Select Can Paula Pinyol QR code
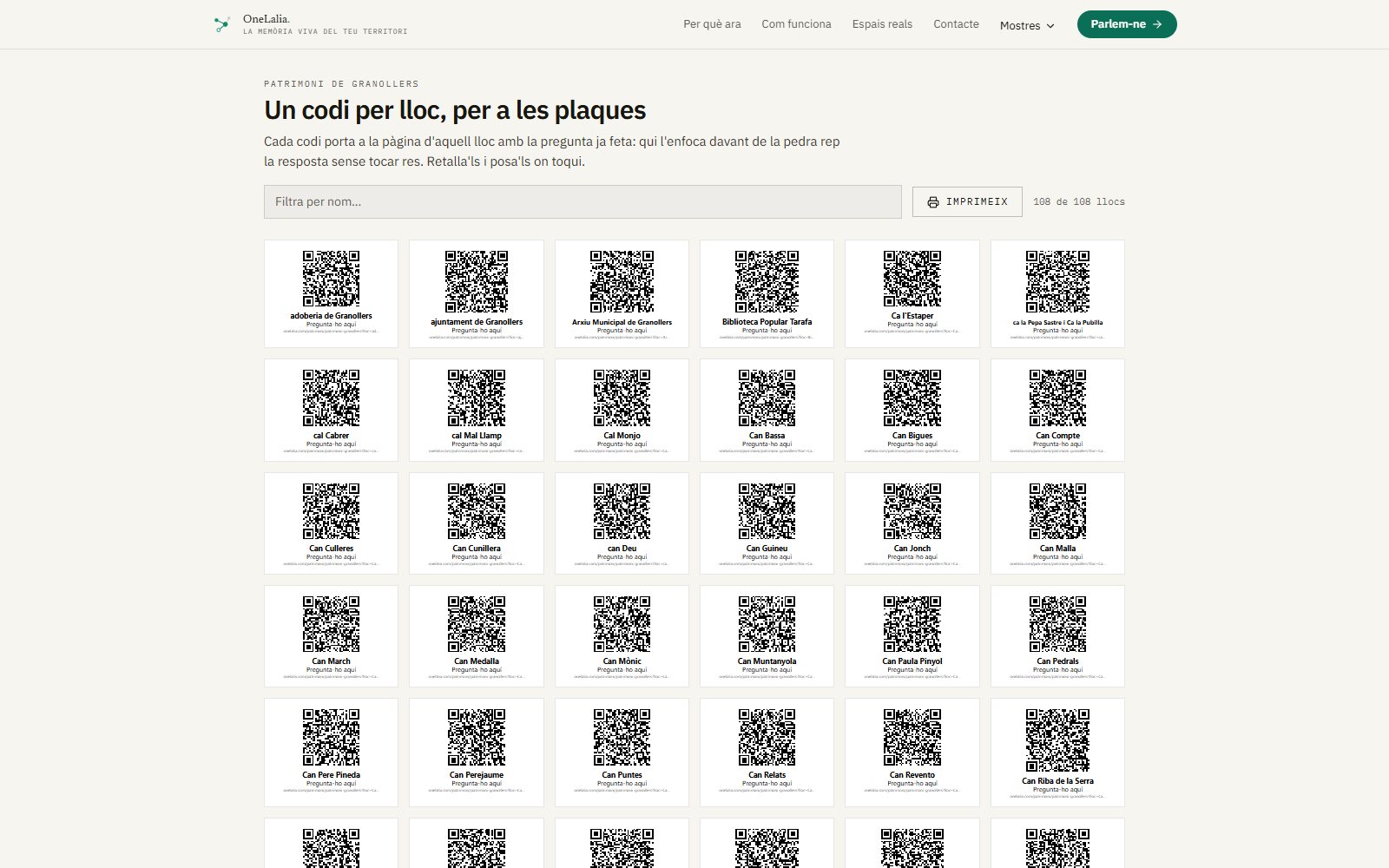The height and width of the screenshot is (868, 1389). coord(912,624)
